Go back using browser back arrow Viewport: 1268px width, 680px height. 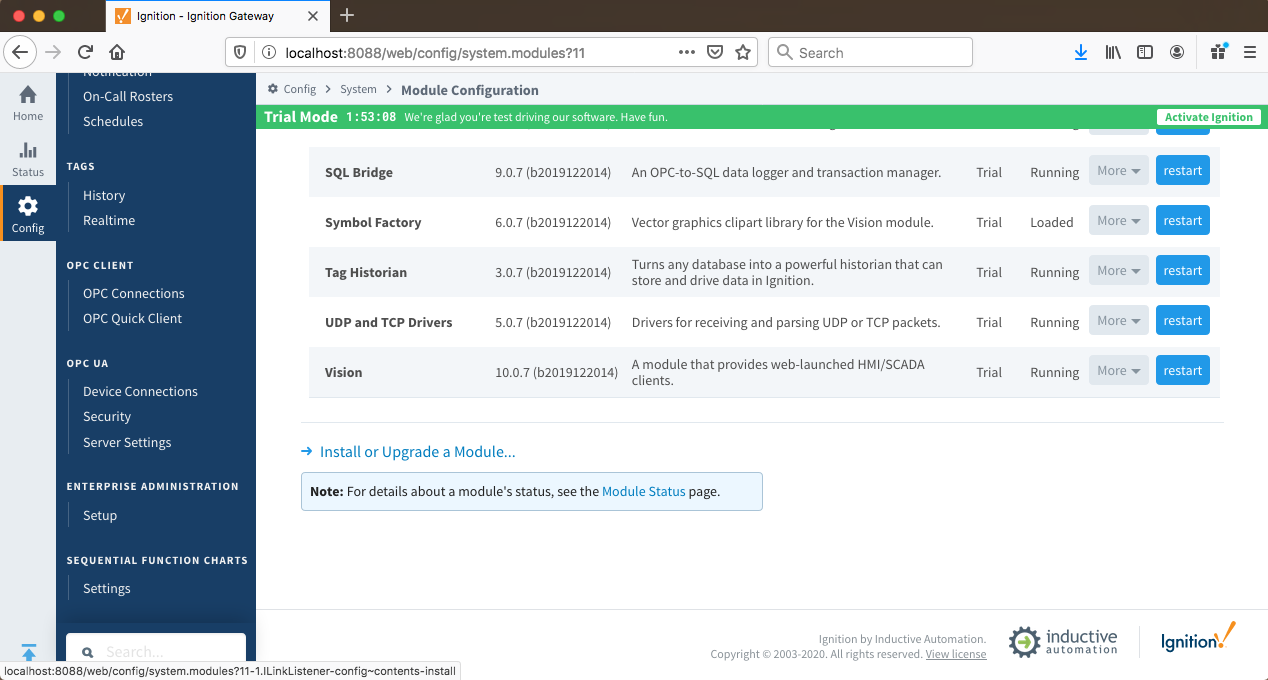point(22,52)
